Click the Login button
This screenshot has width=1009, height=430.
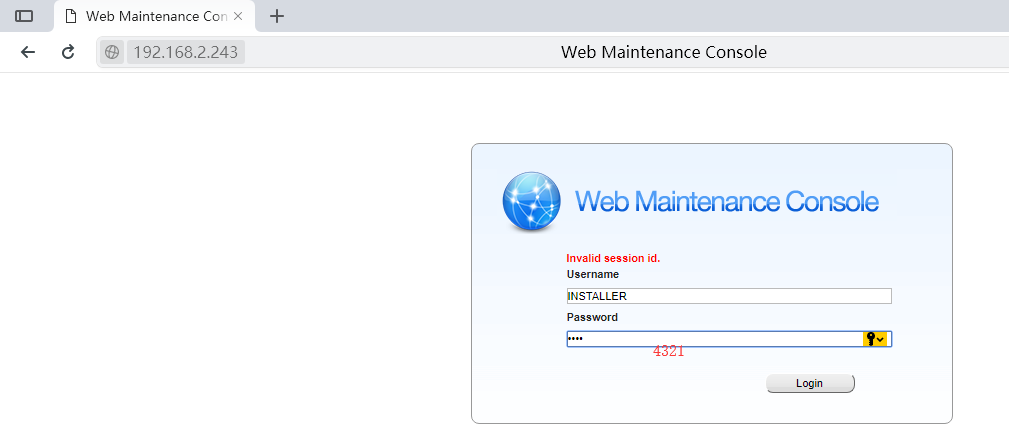pyautogui.click(x=810, y=384)
